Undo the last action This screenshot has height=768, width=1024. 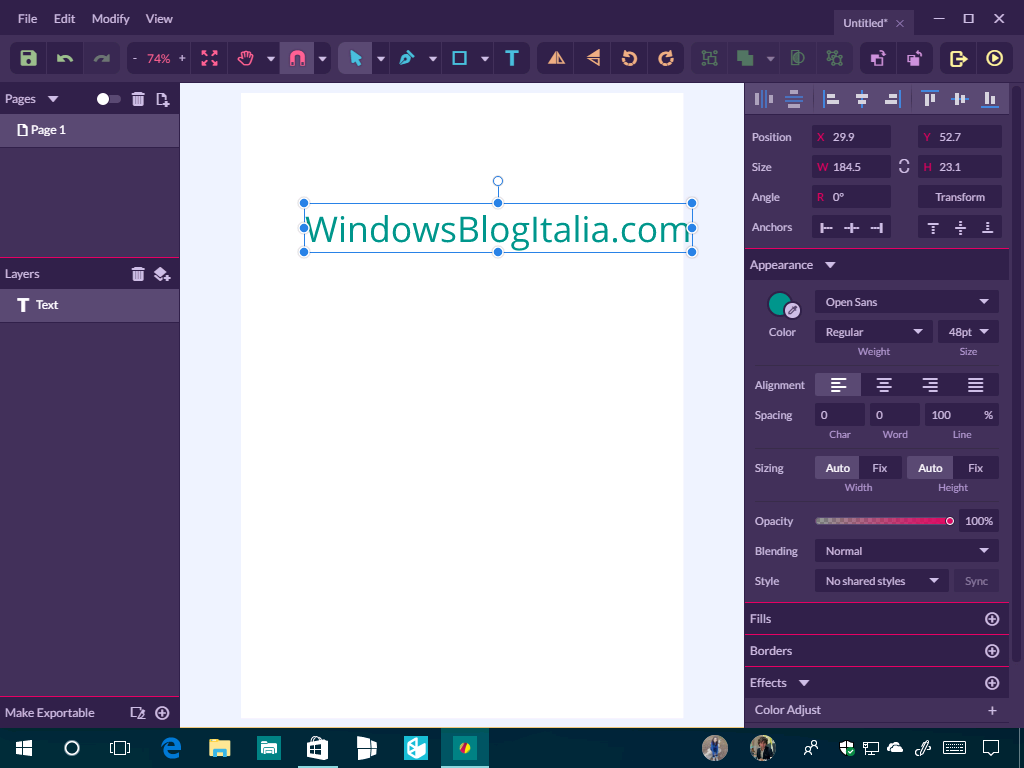[65, 58]
